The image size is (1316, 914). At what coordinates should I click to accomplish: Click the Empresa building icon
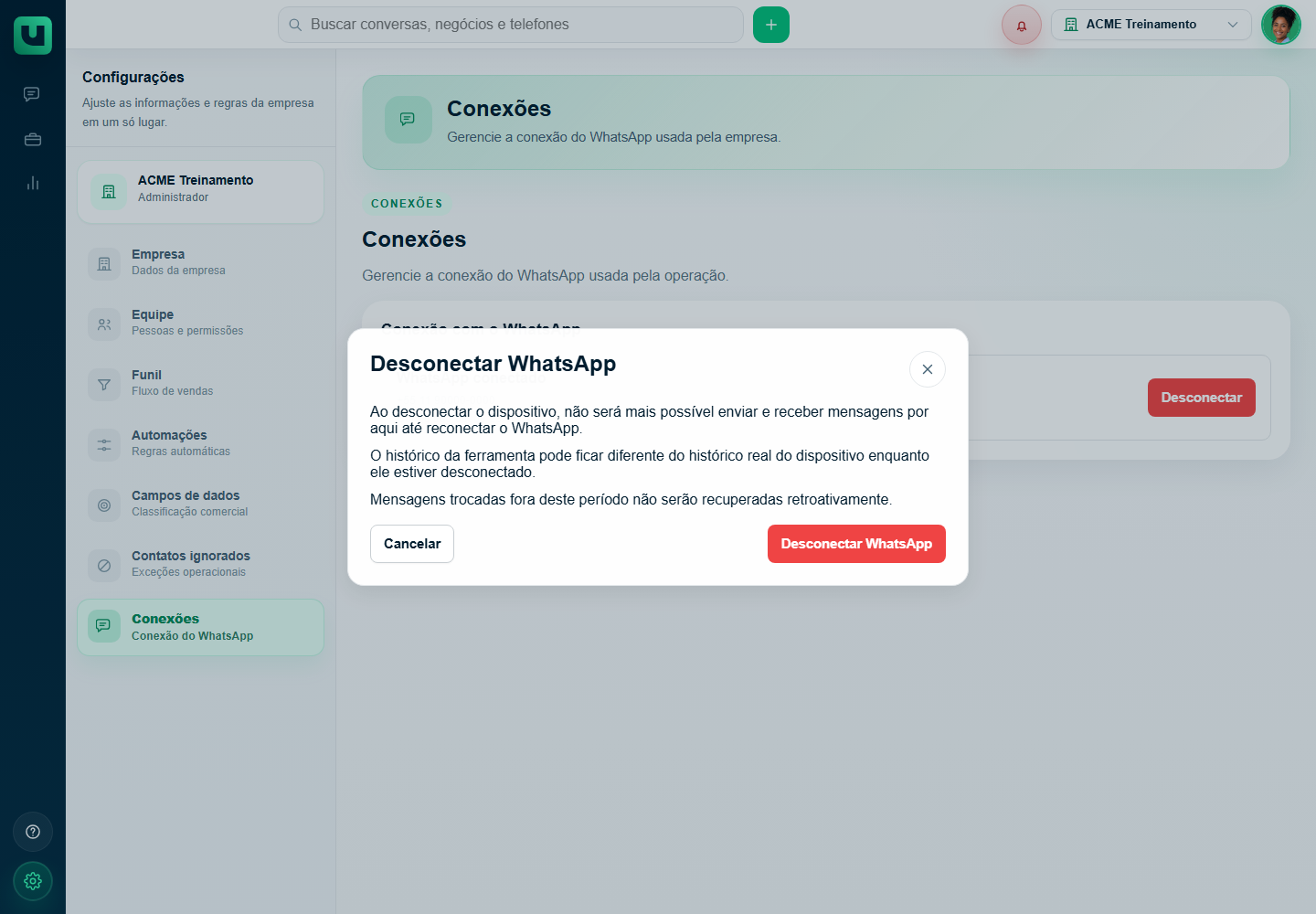point(104,263)
